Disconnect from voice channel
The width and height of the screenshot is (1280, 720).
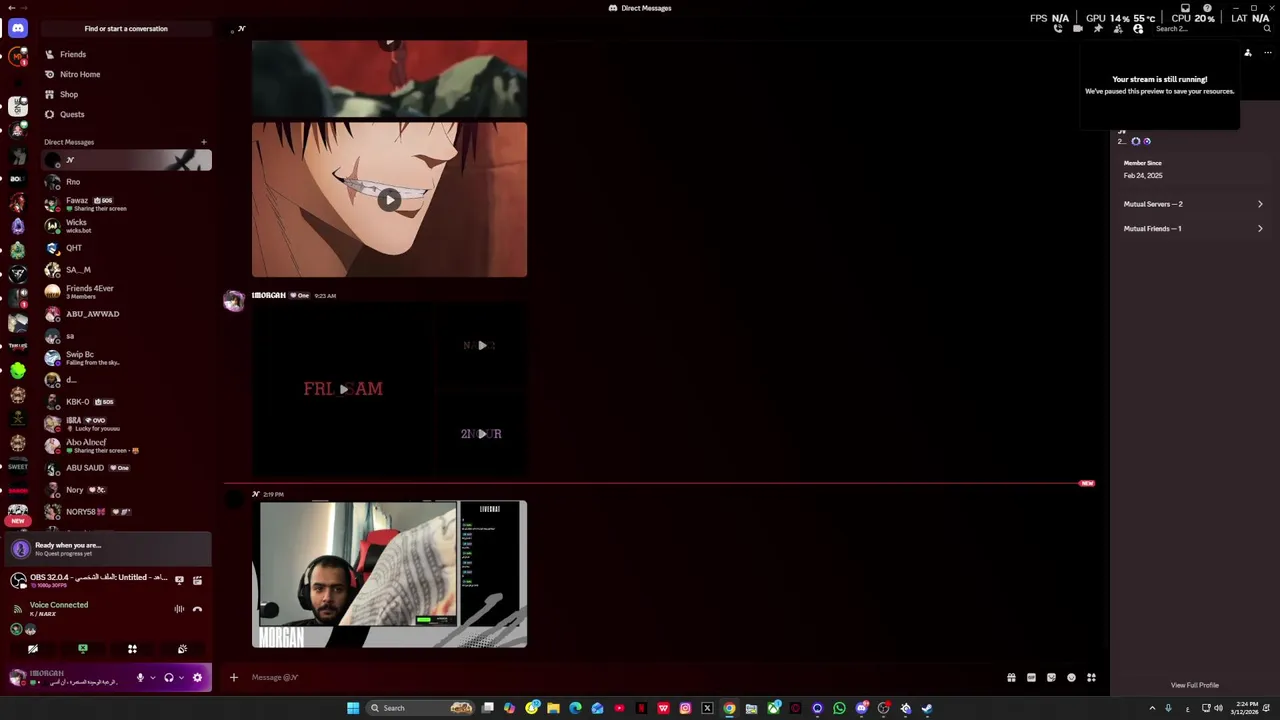tap(197, 609)
